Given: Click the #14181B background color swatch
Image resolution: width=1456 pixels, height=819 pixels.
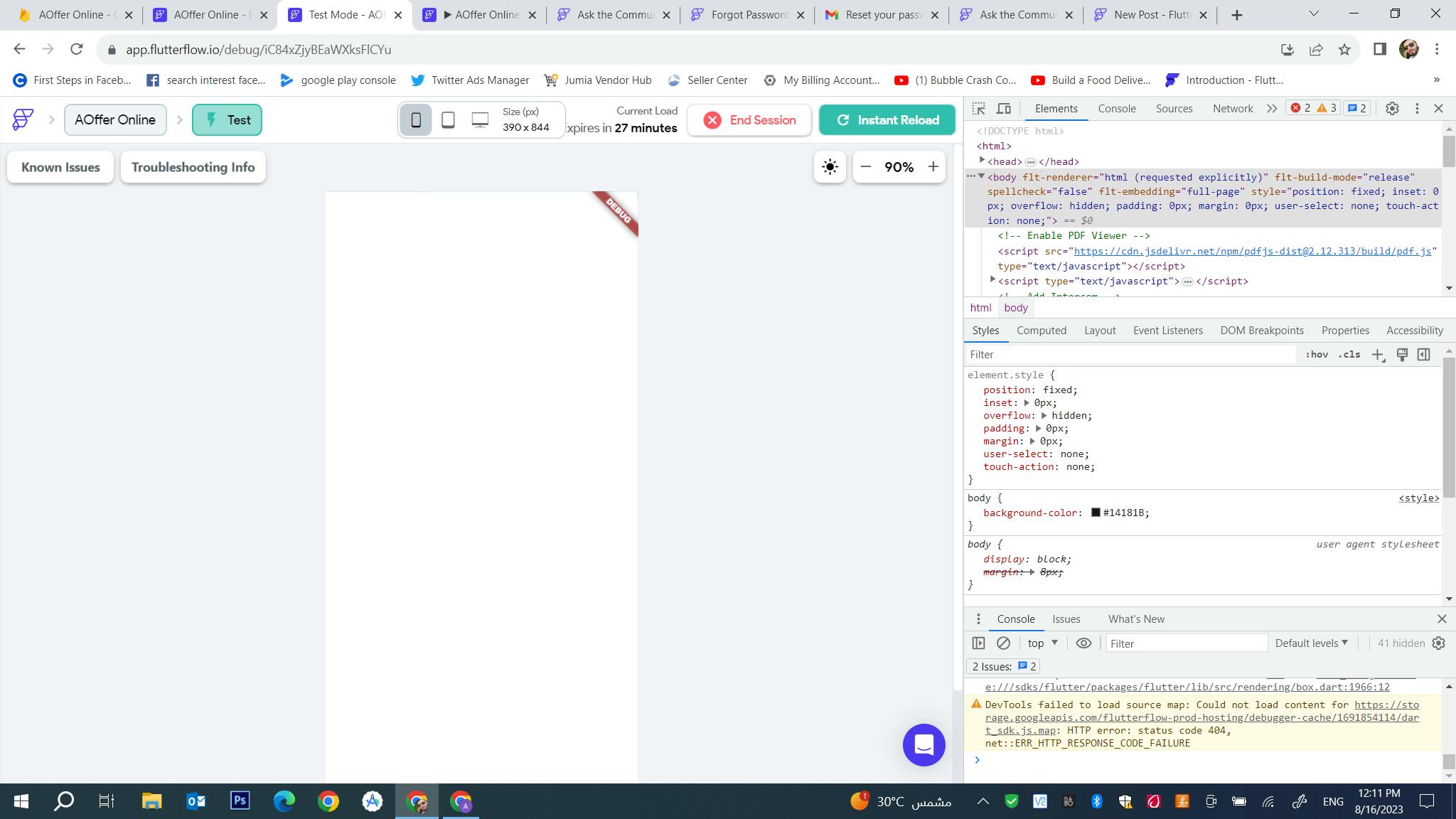Looking at the screenshot, I should (1096, 513).
